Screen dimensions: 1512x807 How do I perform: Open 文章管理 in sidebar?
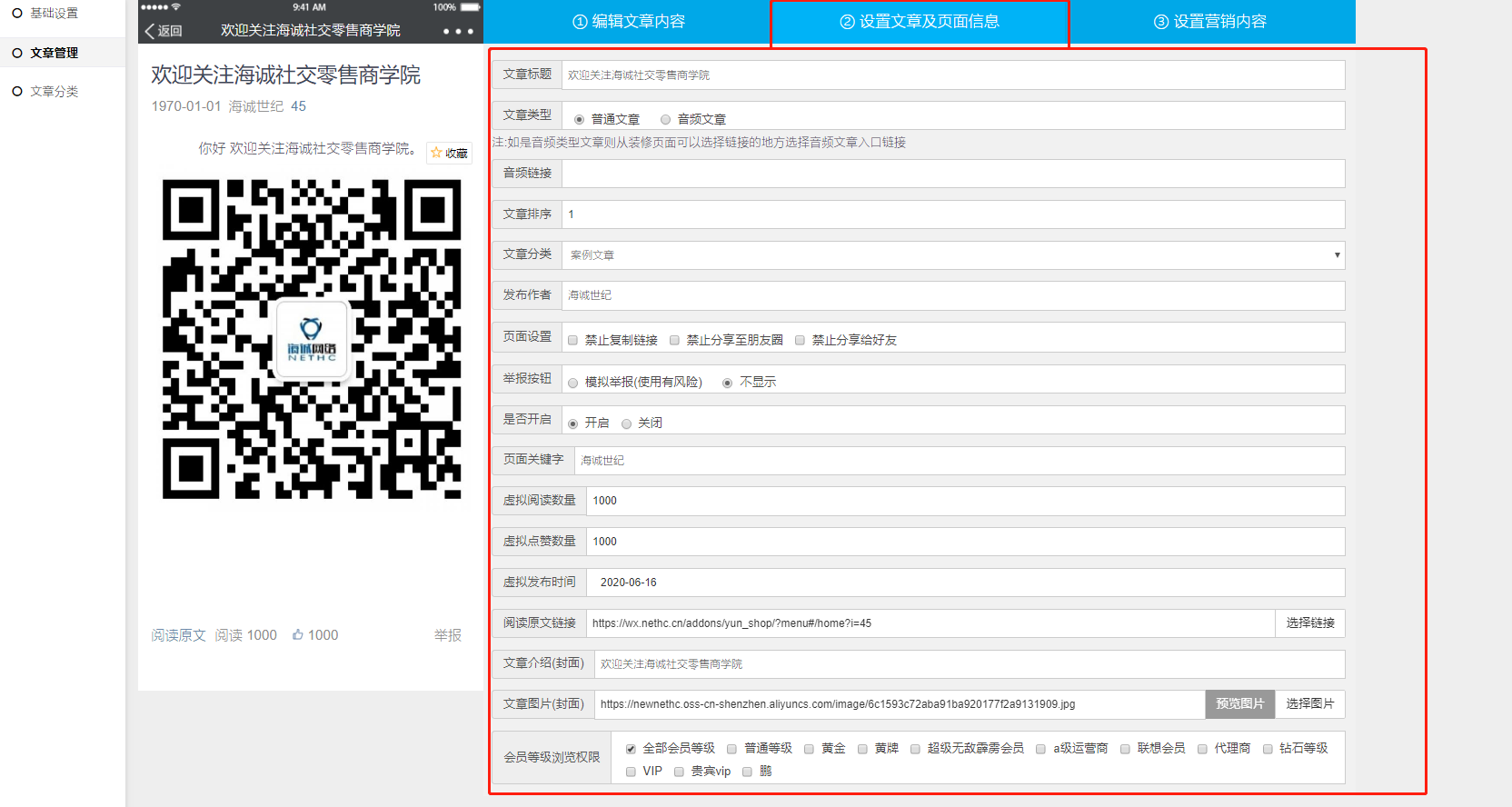(54, 53)
